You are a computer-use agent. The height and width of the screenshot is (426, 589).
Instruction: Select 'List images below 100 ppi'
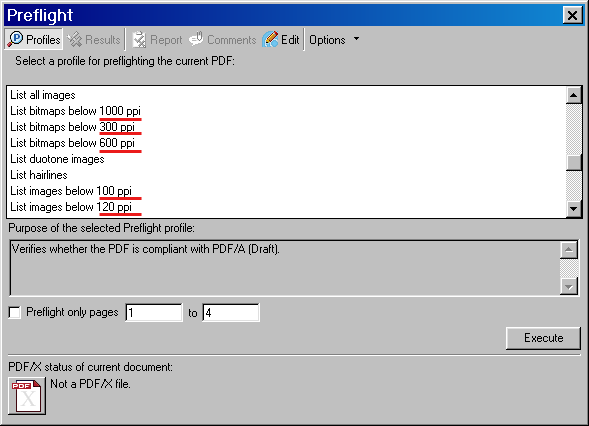pos(286,191)
